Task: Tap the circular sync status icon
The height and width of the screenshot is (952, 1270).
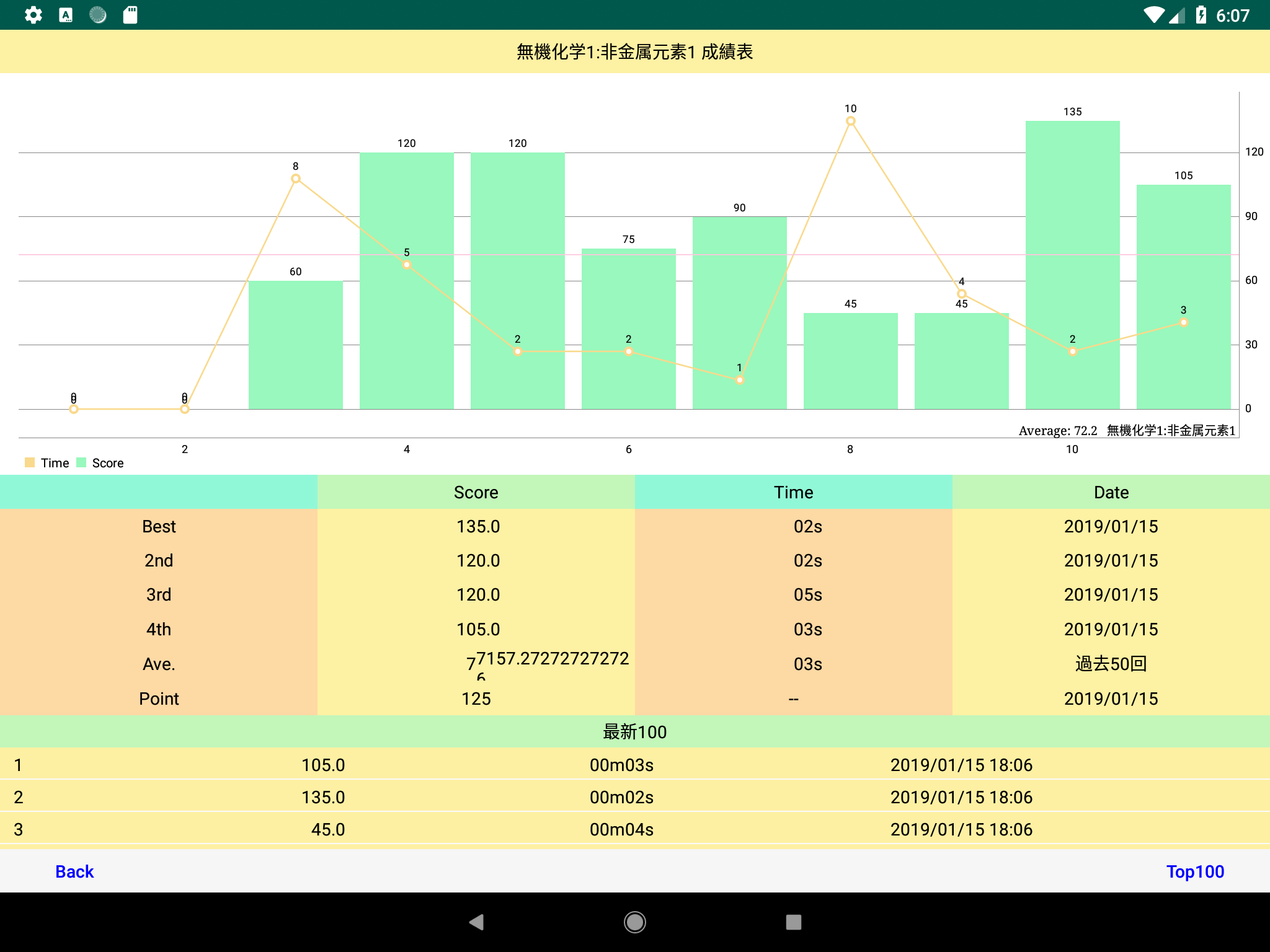Action: 98,15
